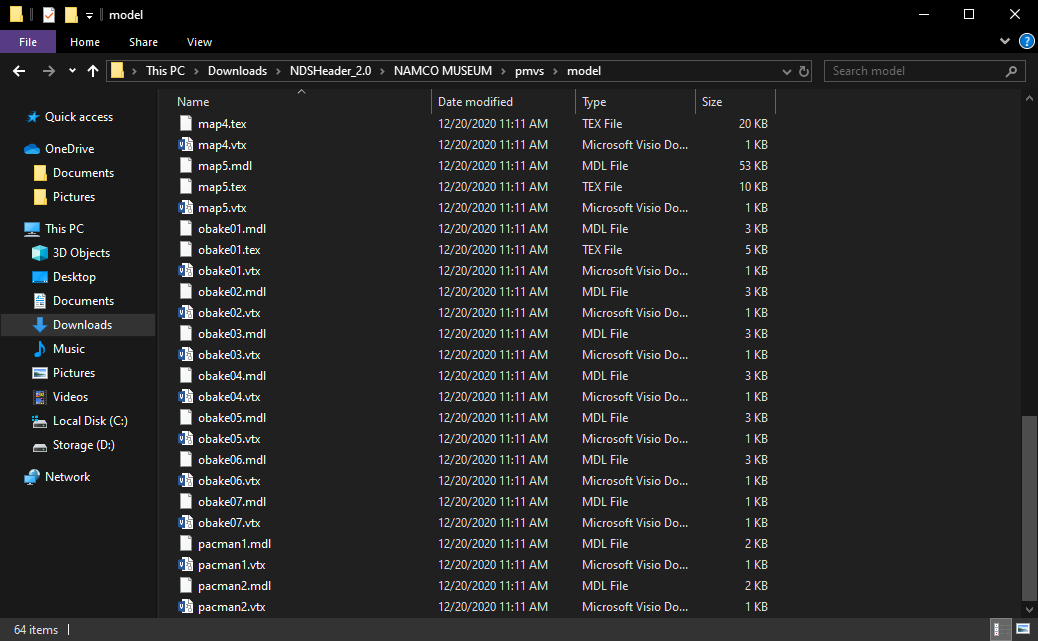Click the Forward navigation arrow

point(48,71)
